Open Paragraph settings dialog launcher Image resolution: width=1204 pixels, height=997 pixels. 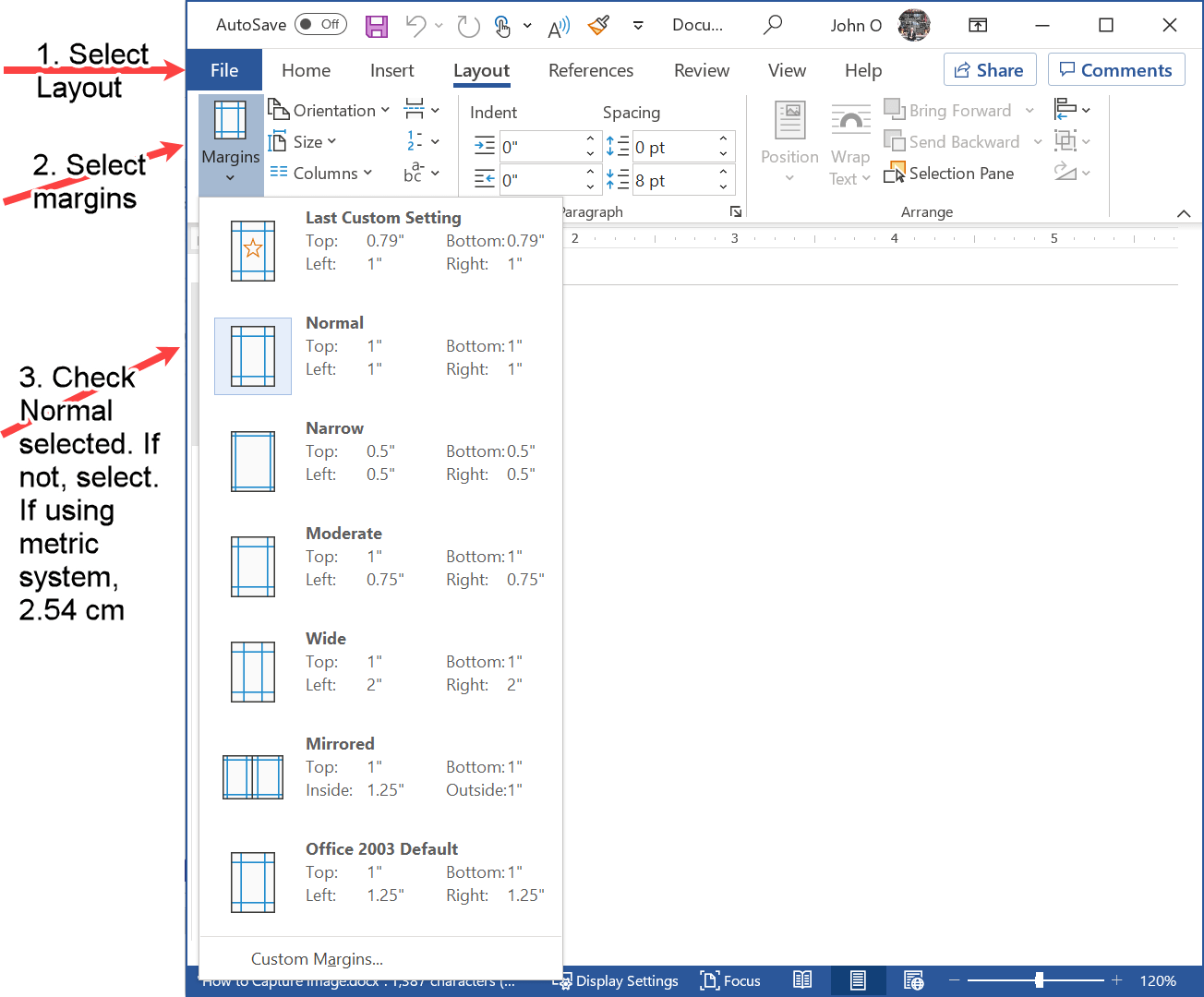coord(736,211)
